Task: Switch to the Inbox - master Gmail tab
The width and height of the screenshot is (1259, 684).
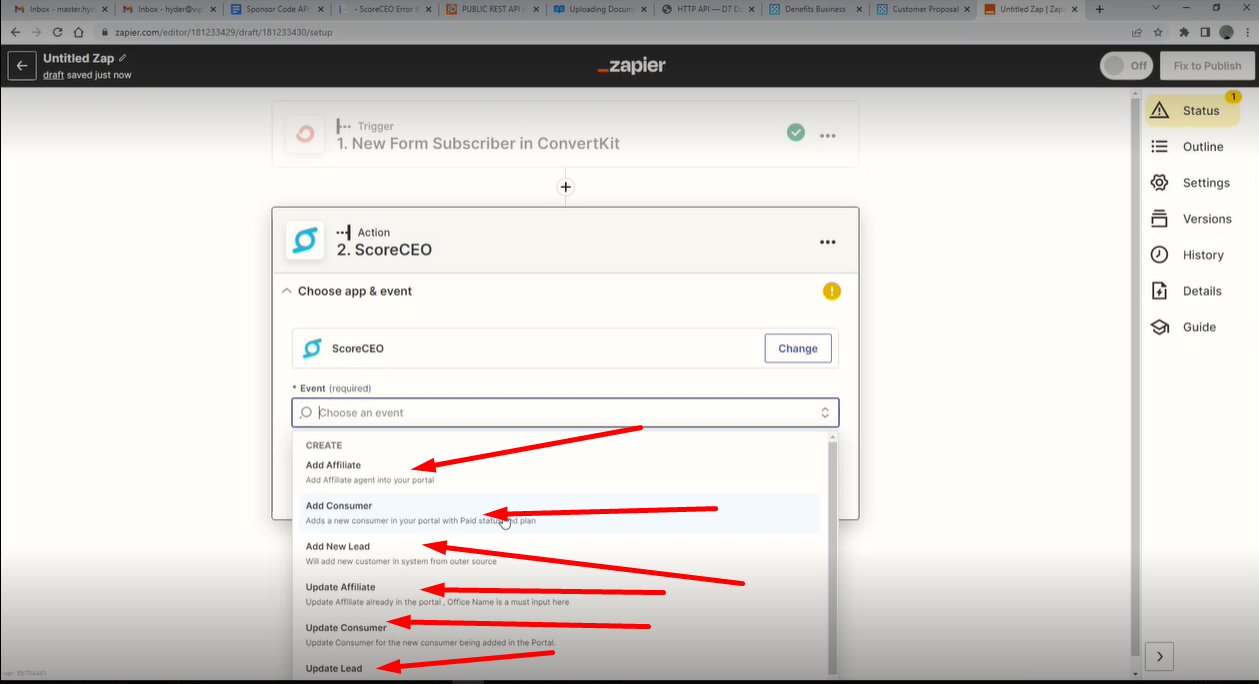Action: pos(61,9)
